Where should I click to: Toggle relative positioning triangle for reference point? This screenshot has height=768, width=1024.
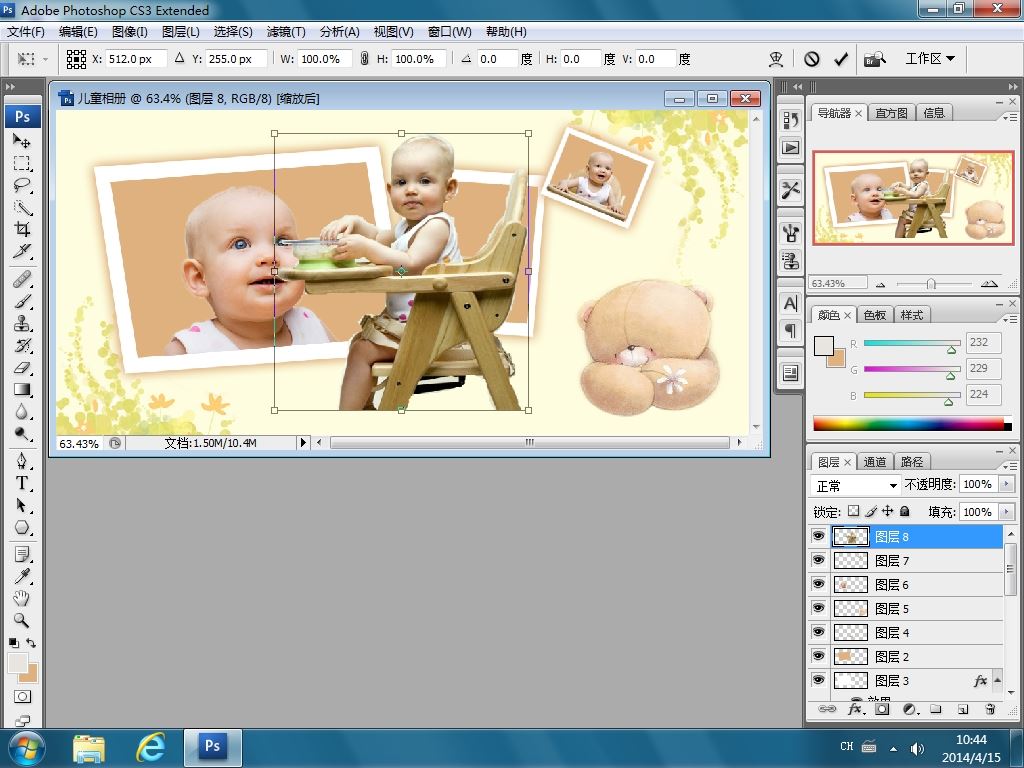click(x=180, y=58)
